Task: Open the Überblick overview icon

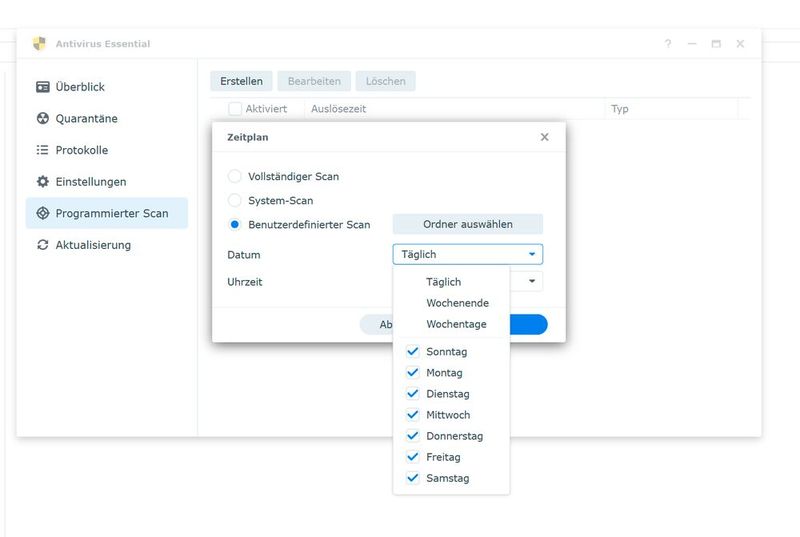Action: (42, 87)
